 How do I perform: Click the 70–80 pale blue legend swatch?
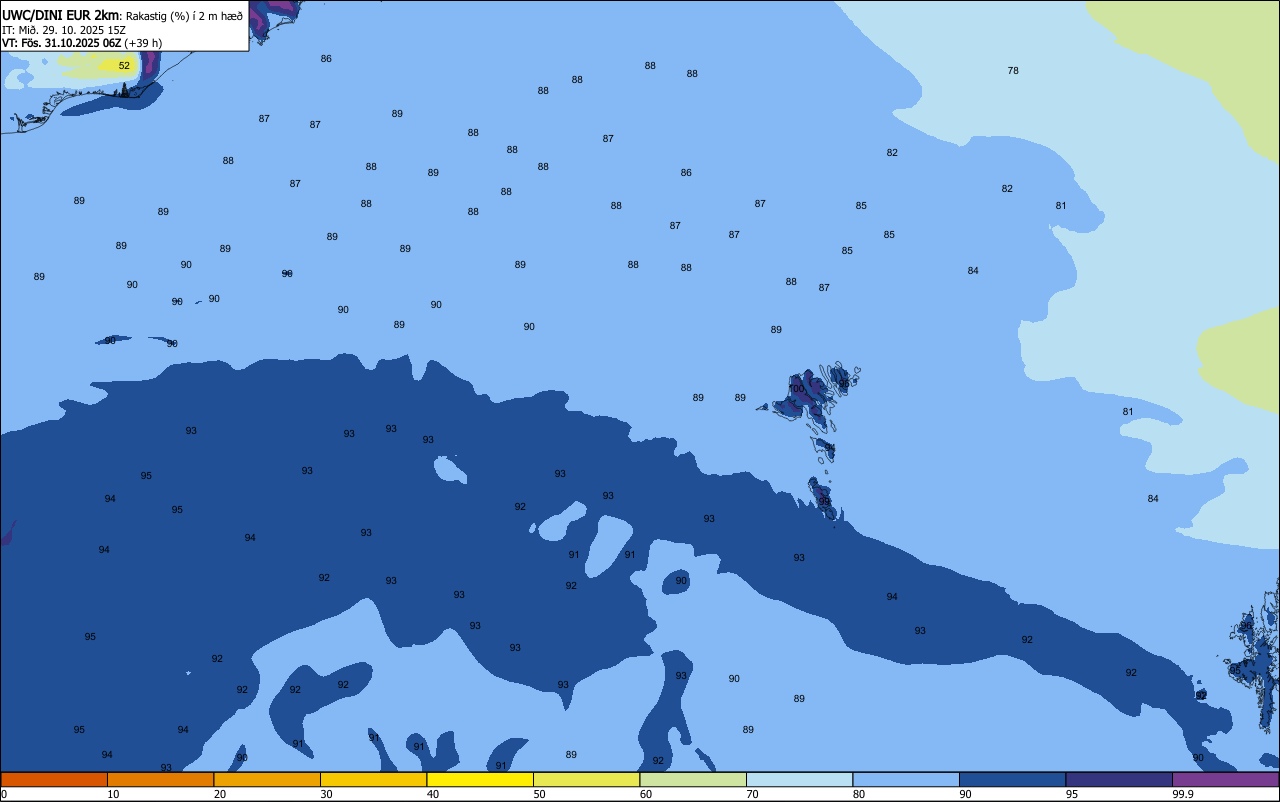pyautogui.click(x=799, y=779)
